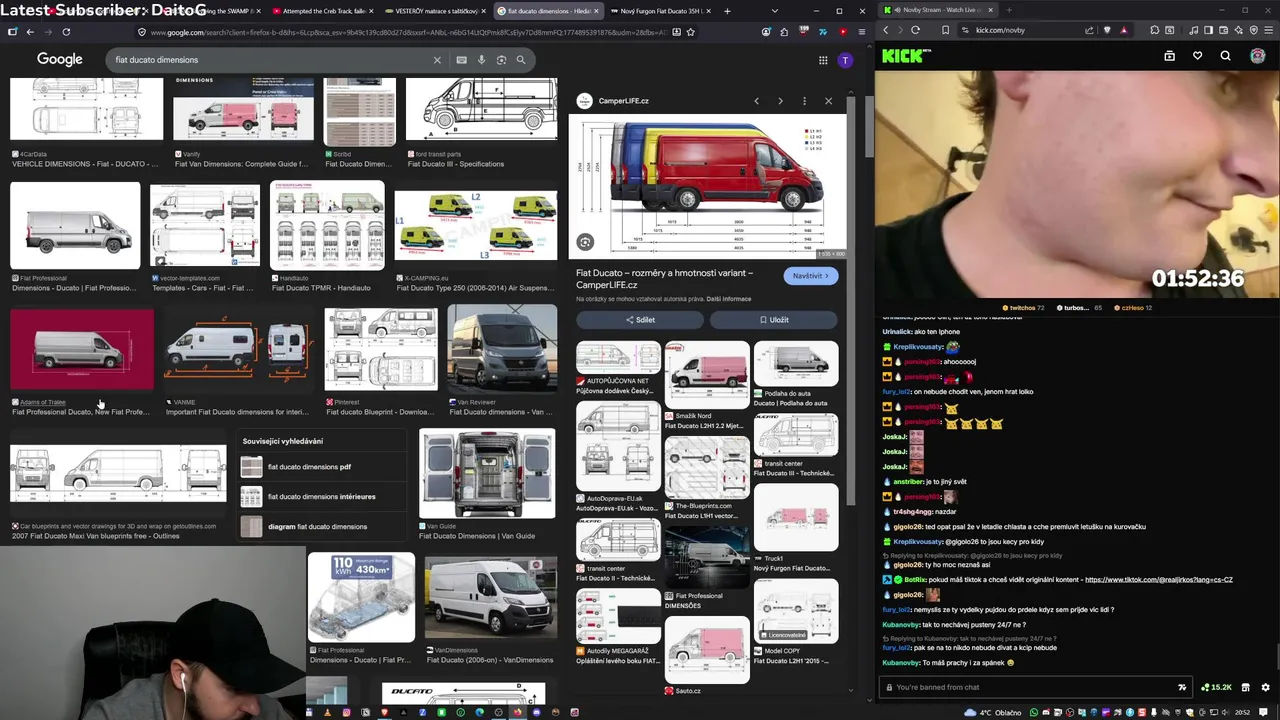Bookmark the Kick page
Image resolution: width=1280 pixels, height=720 pixels.
click(x=945, y=30)
